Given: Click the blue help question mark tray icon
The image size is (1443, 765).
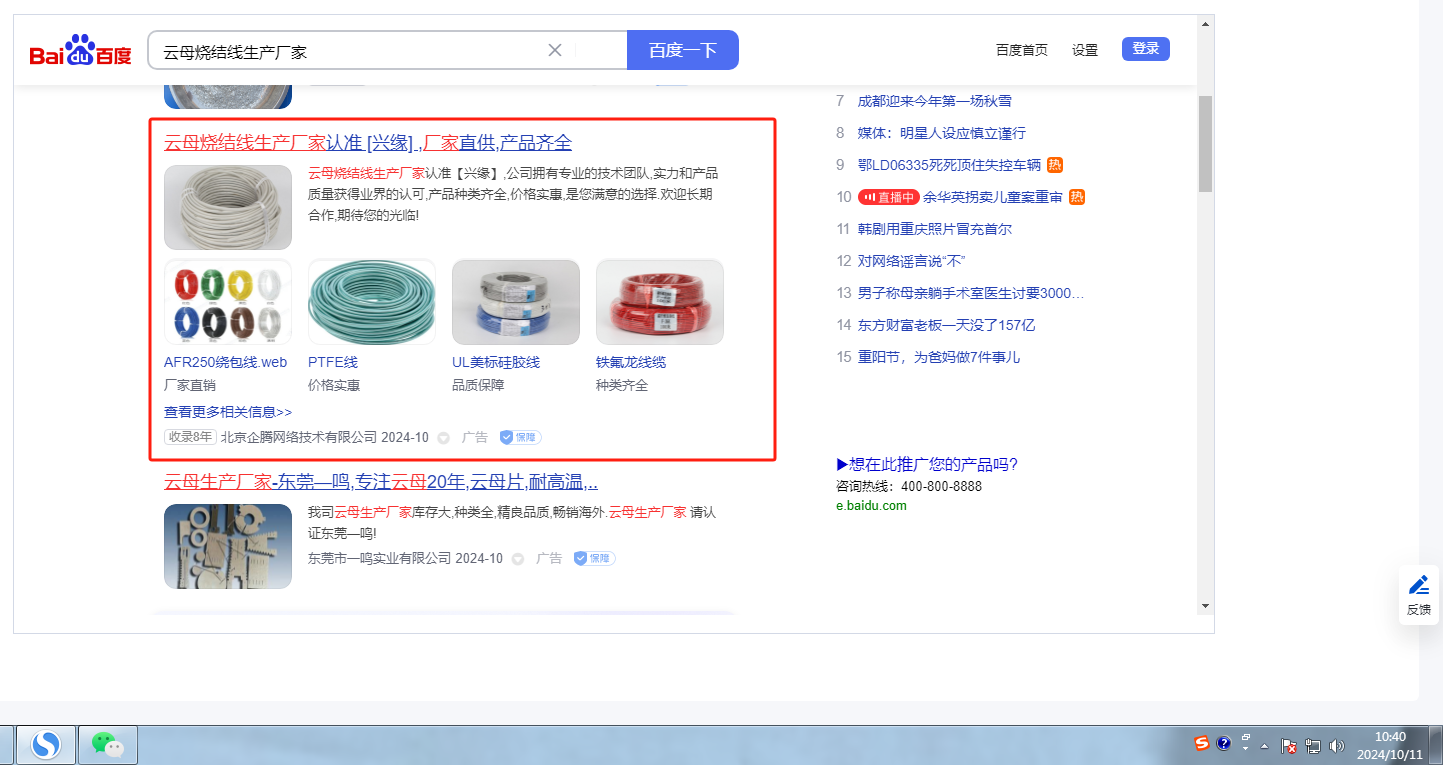Looking at the screenshot, I should coord(1223,743).
